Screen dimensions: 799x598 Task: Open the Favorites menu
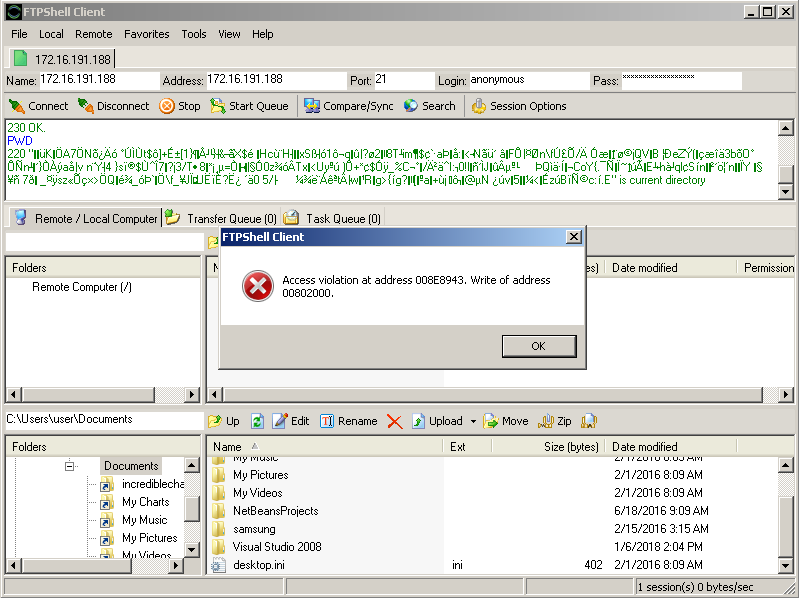[147, 34]
